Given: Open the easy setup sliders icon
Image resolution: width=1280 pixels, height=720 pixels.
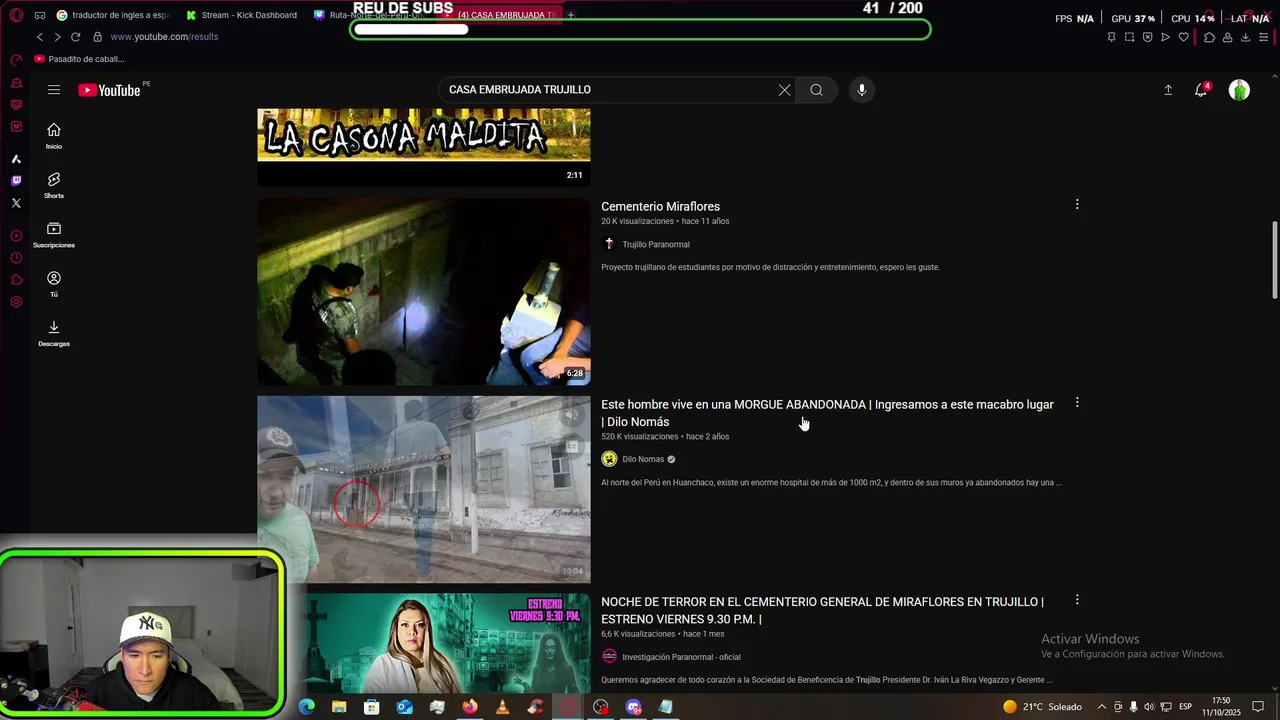Looking at the screenshot, I should click(1263, 37).
